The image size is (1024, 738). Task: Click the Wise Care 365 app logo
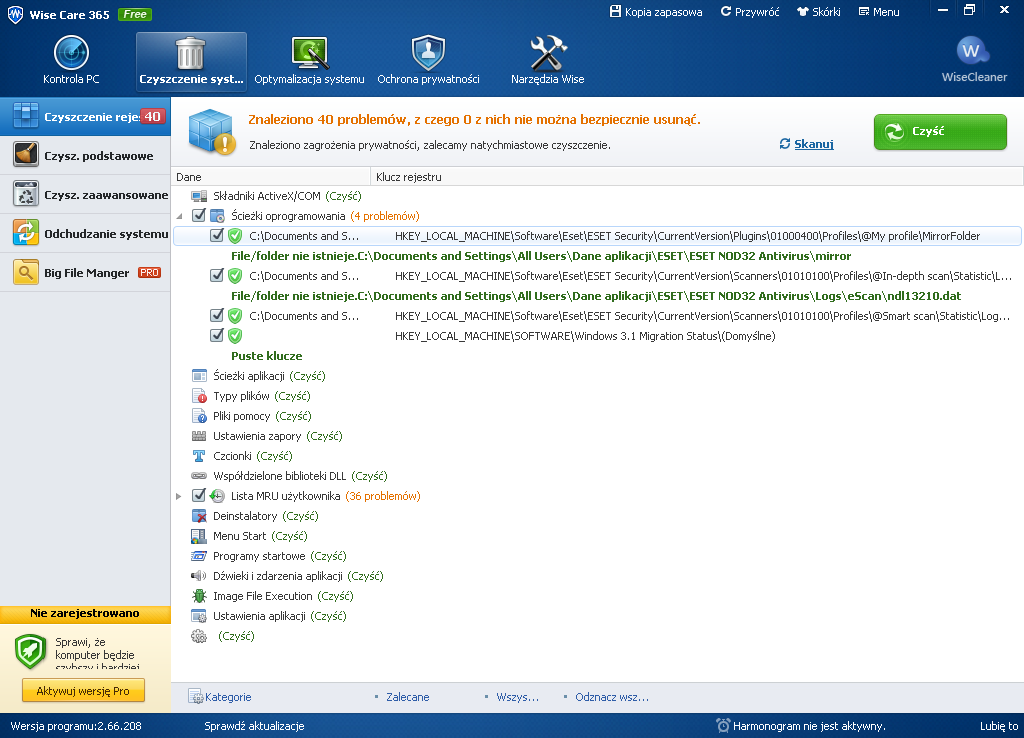[15, 14]
